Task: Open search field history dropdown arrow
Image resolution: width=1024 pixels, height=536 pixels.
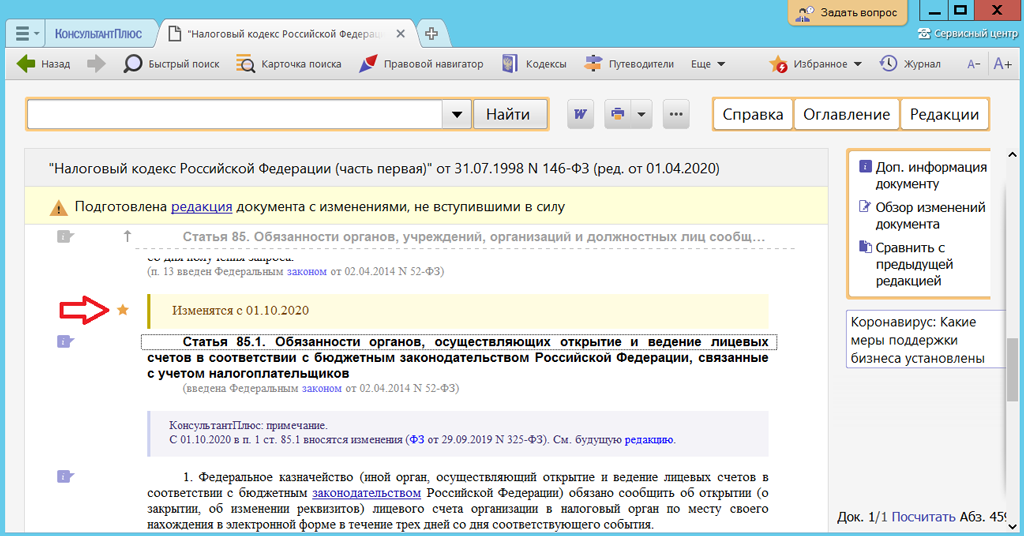Action: tap(457, 114)
